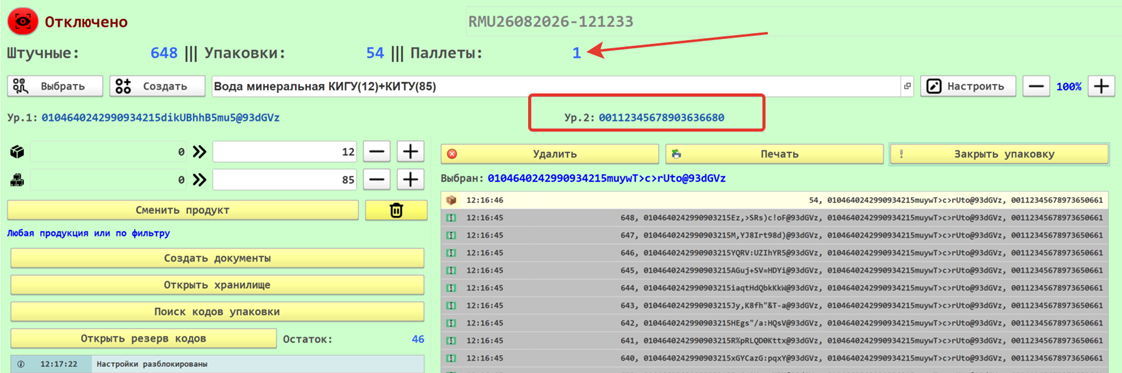Click the Любая продукция или по фильтру link
The width and height of the screenshot is (1122, 373).
89,233
